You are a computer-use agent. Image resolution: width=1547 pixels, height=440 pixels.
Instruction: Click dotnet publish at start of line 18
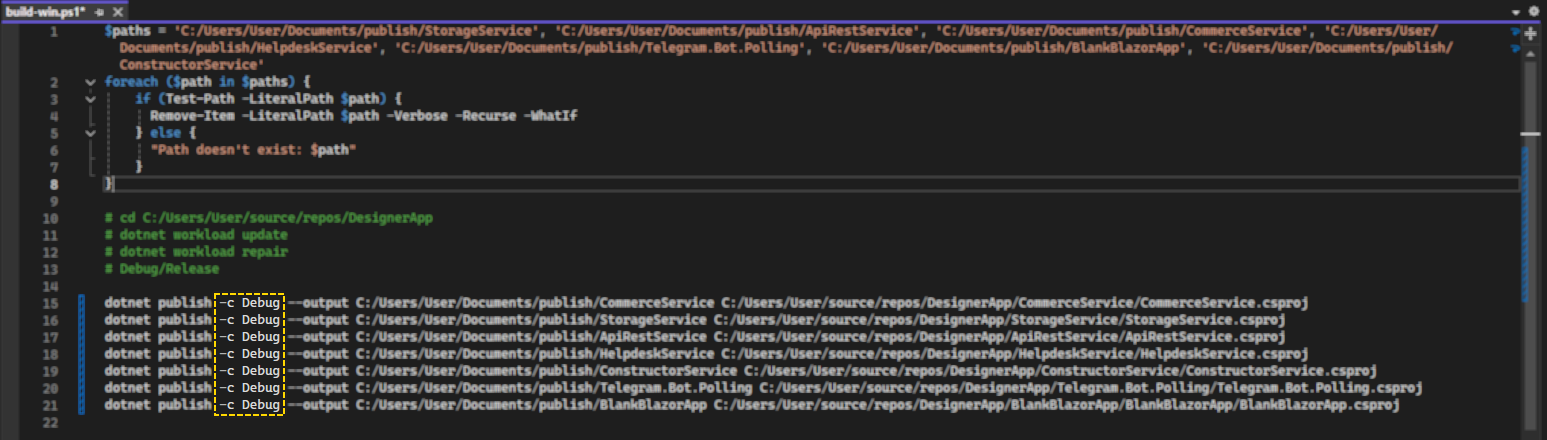click(157, 354)
